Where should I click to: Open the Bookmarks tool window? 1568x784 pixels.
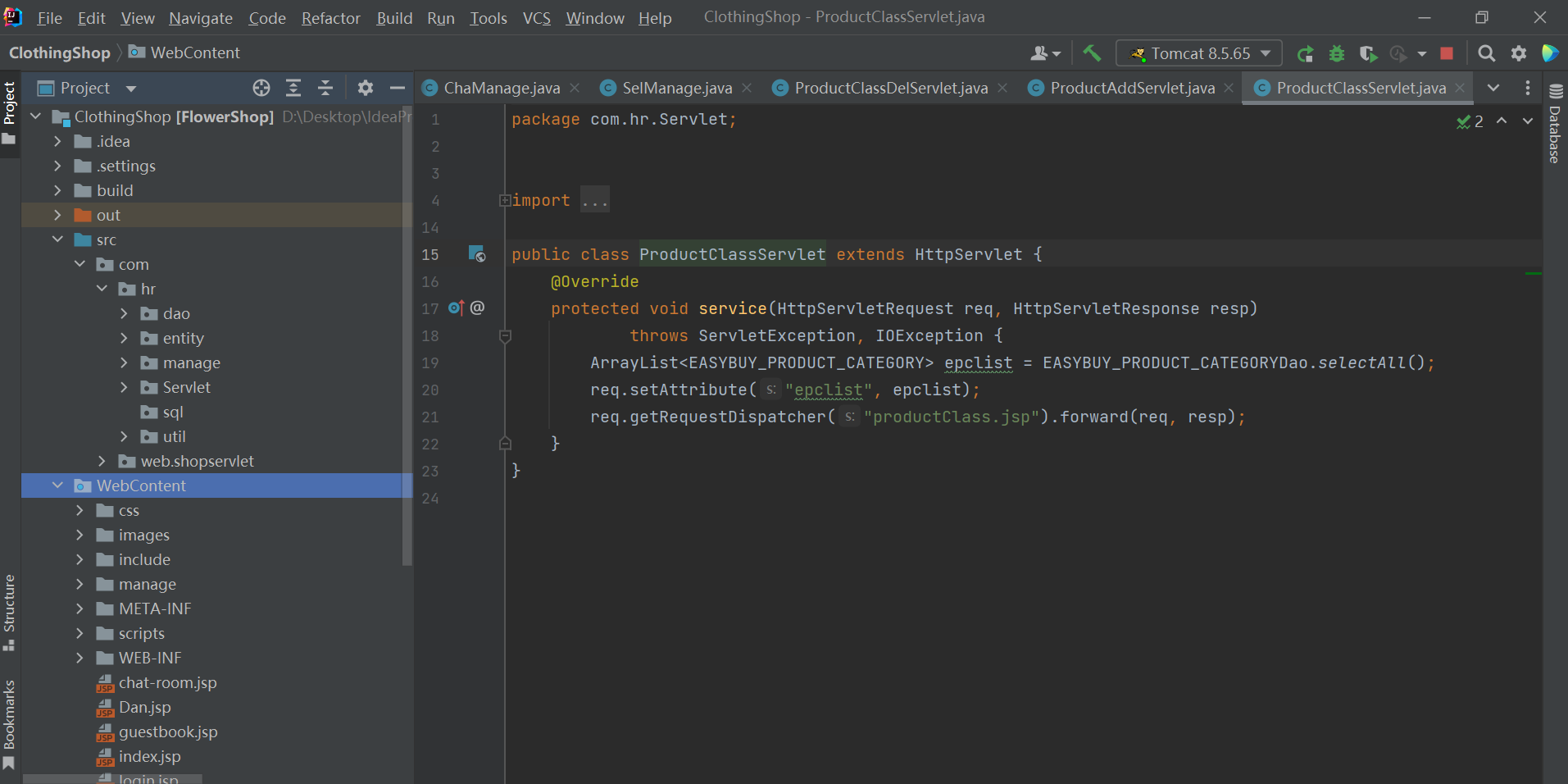pos(9,725)
